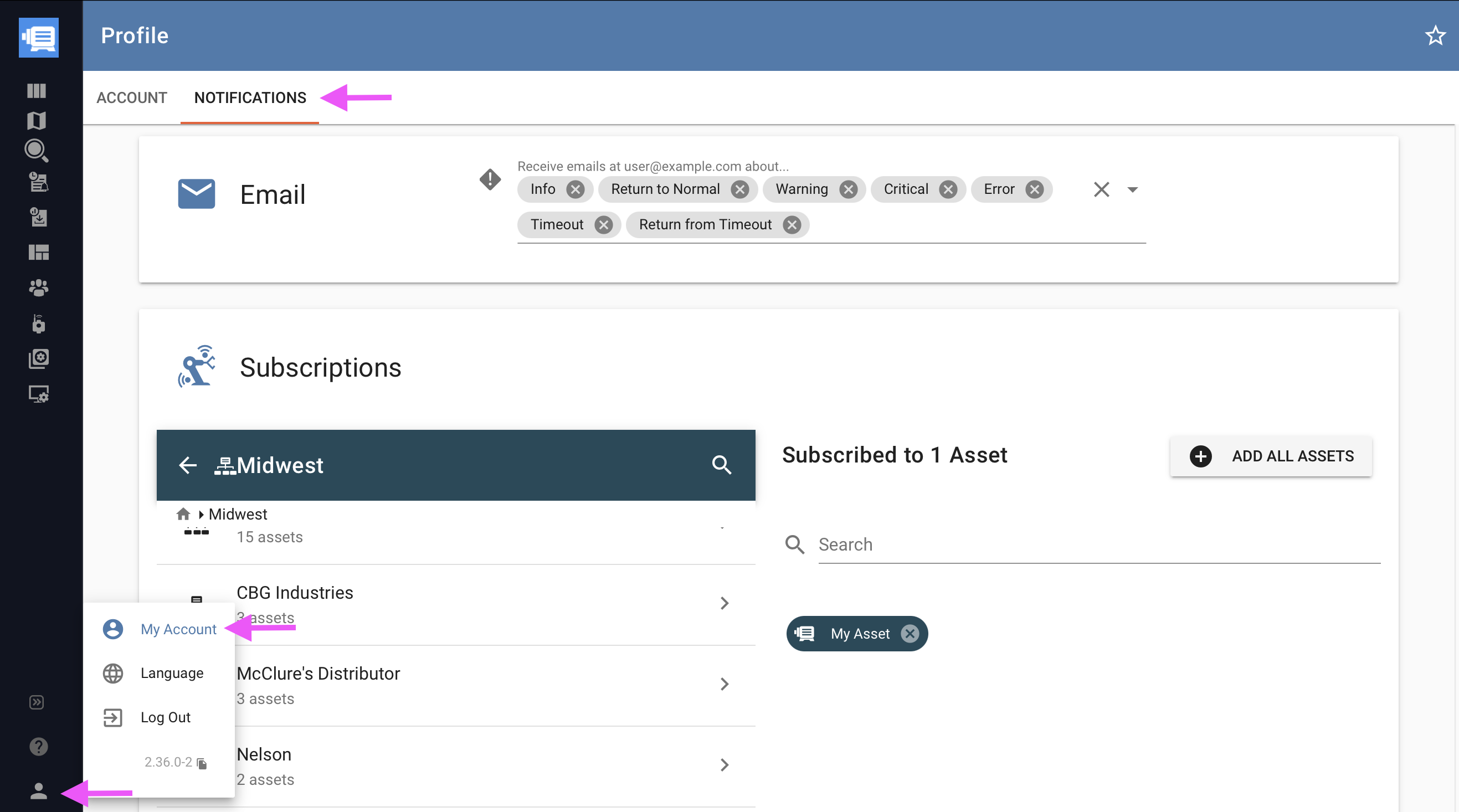
Task: Open the download reports icon in sidebar
Action: [x=39, y=218]
